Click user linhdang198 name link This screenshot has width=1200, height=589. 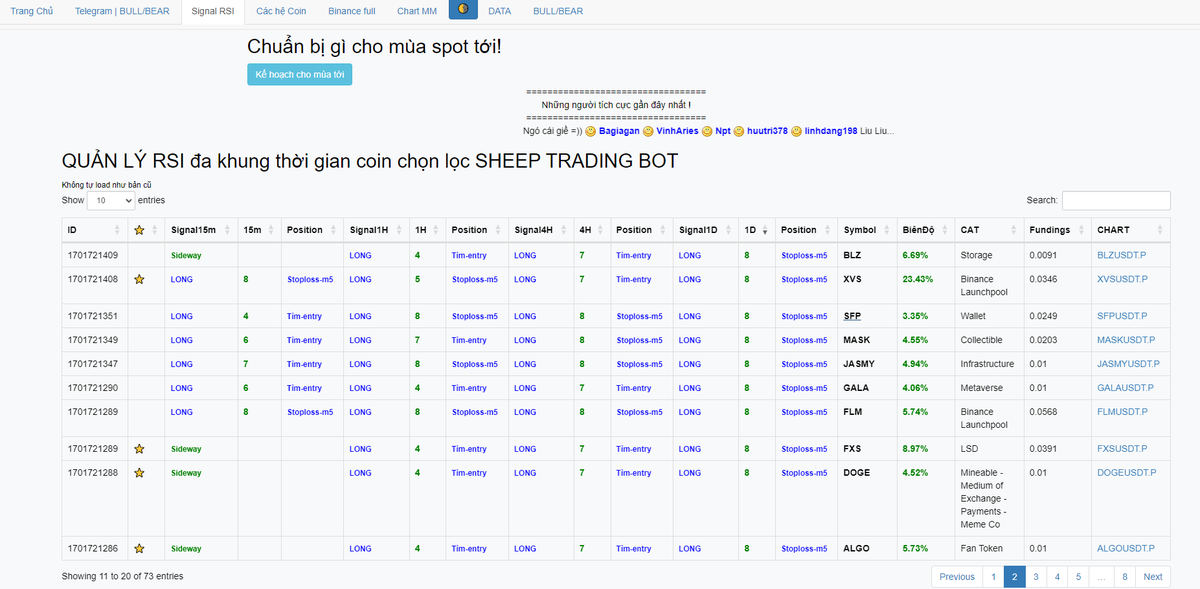831,131
